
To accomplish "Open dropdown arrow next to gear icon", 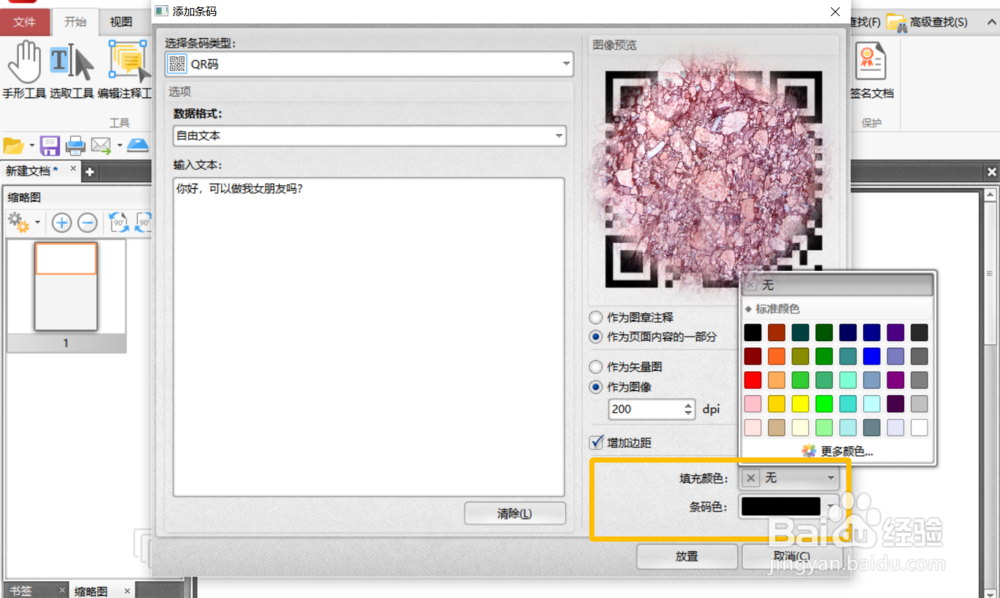I will click(x=38, y=222).
